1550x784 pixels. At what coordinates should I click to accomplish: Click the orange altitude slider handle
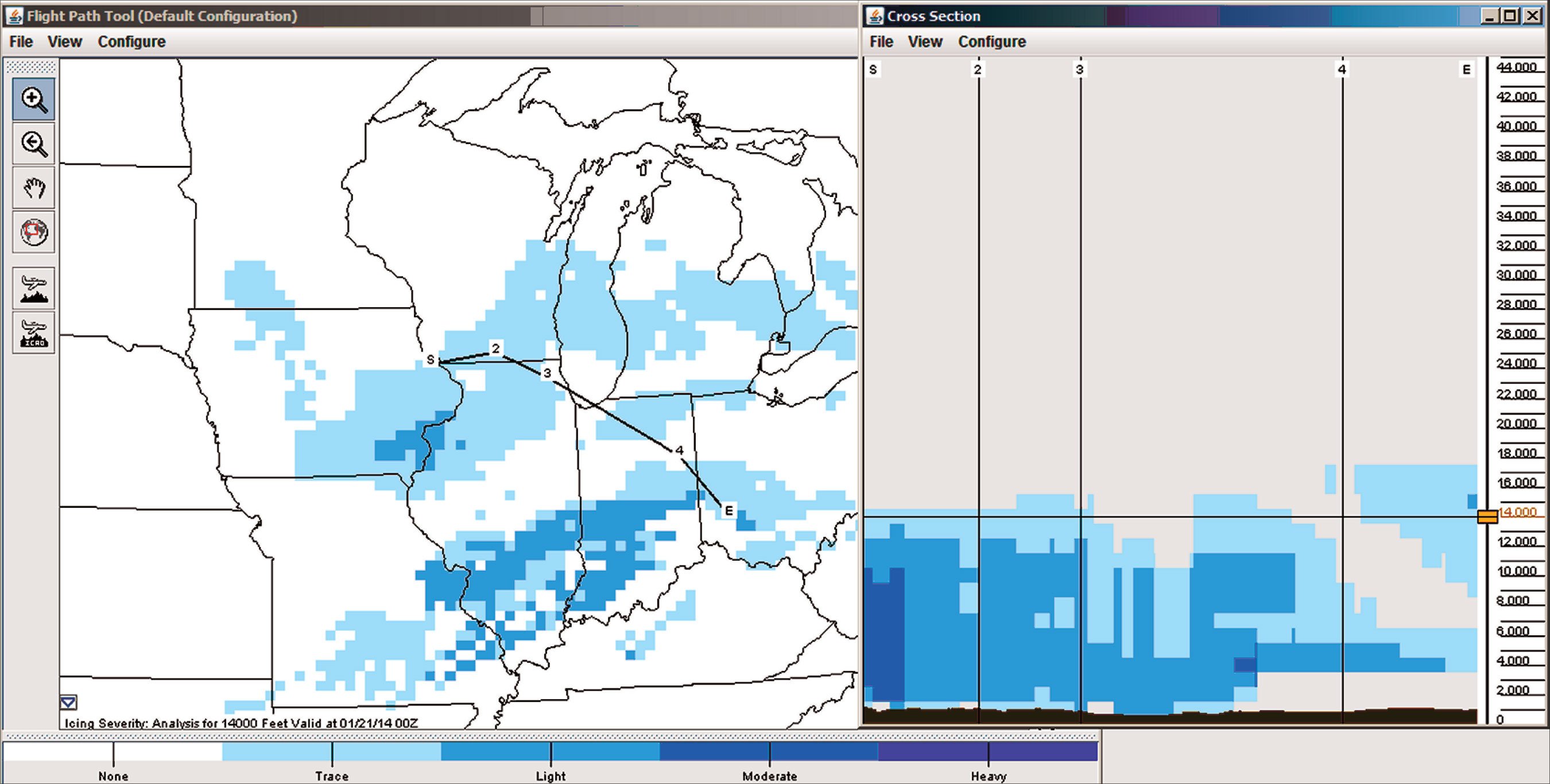pos(1487,516)
